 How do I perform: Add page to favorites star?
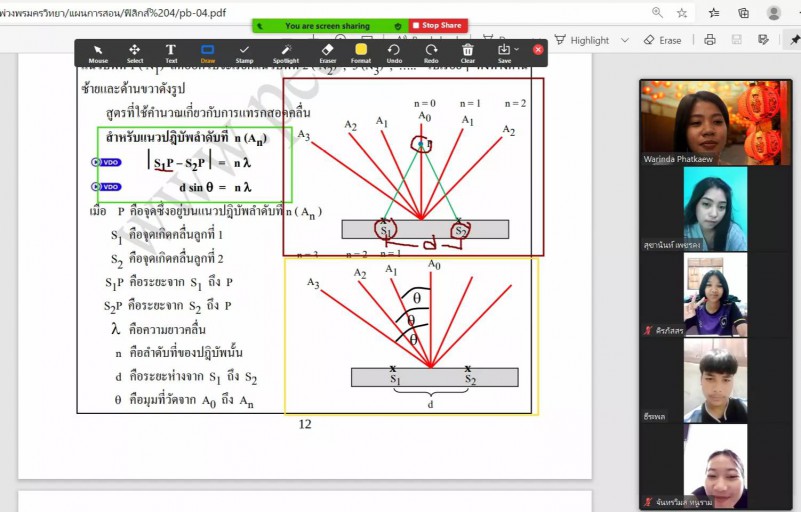682,13
